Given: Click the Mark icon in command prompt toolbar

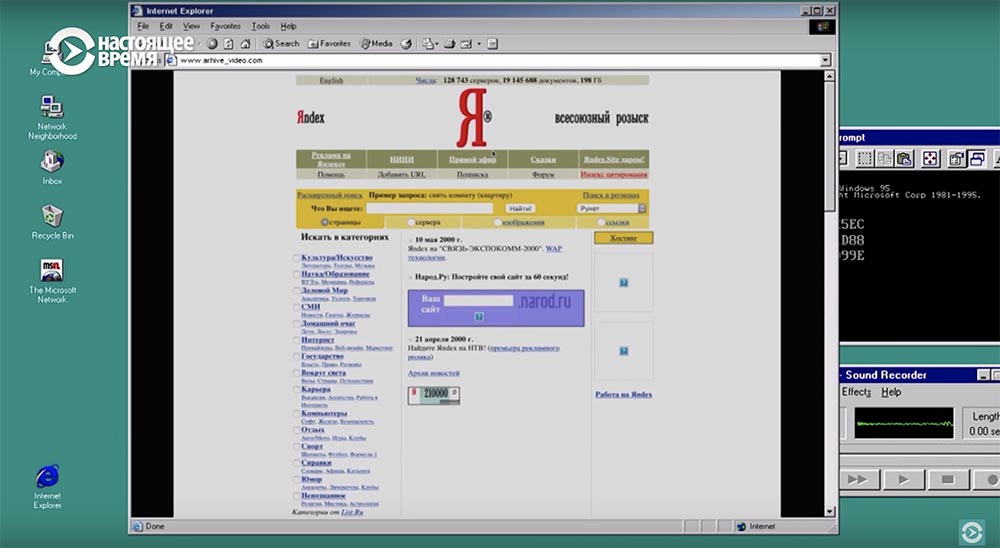Looking at the screenshot, I should pos(864,159).
